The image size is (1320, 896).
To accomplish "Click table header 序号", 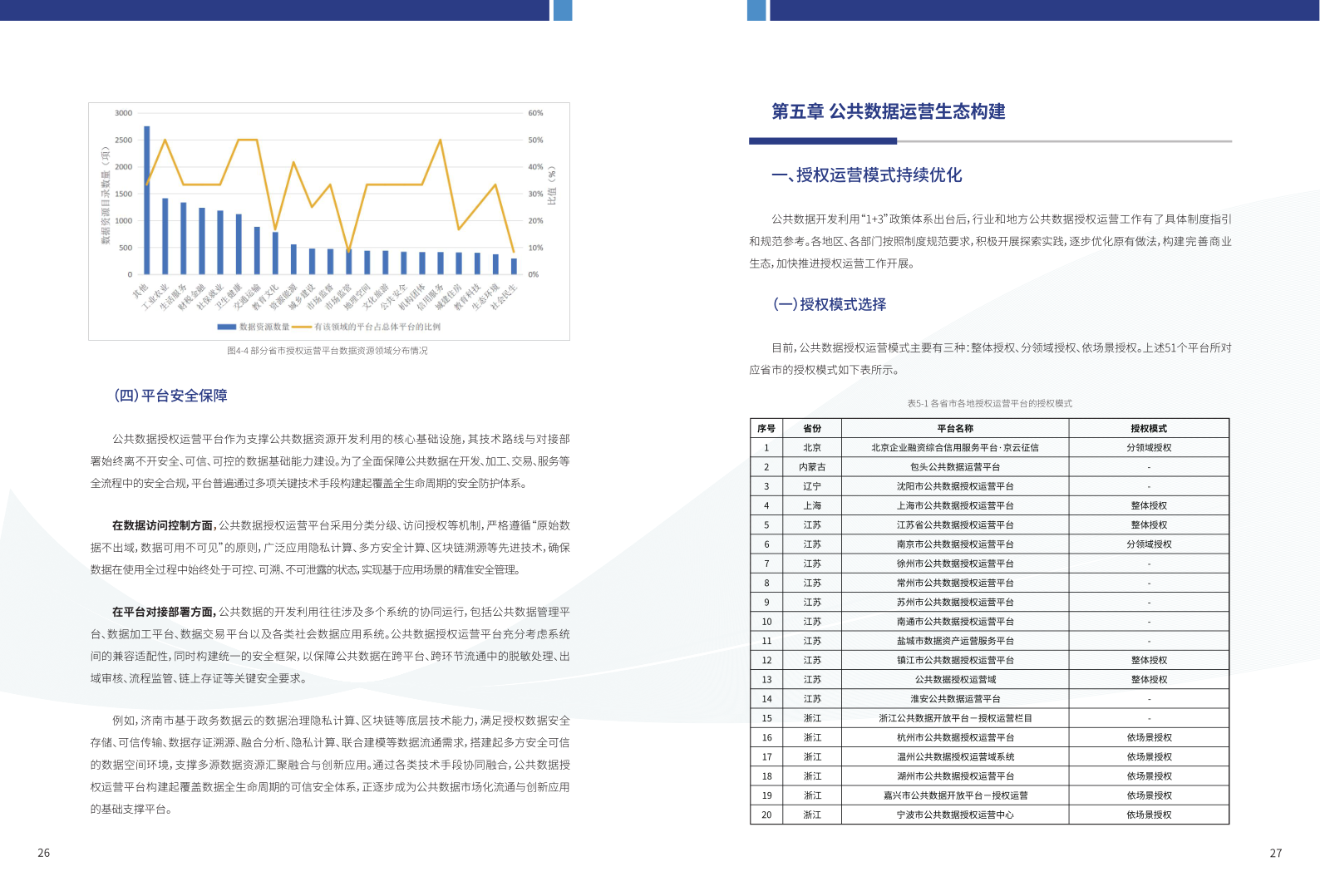I will click(x=766, y=429).
